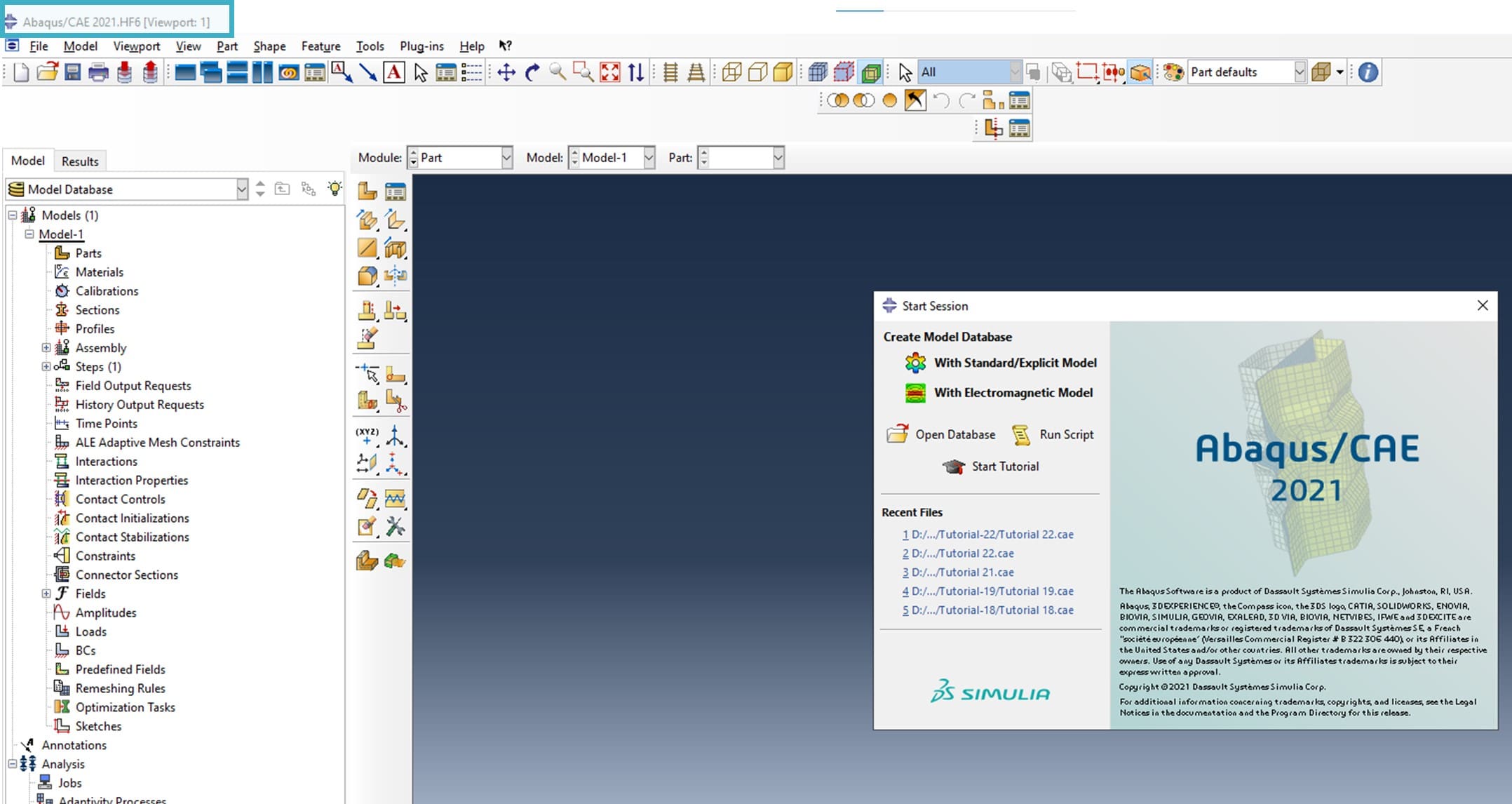Toggle the green mesh visibility cube

[871, 72]
